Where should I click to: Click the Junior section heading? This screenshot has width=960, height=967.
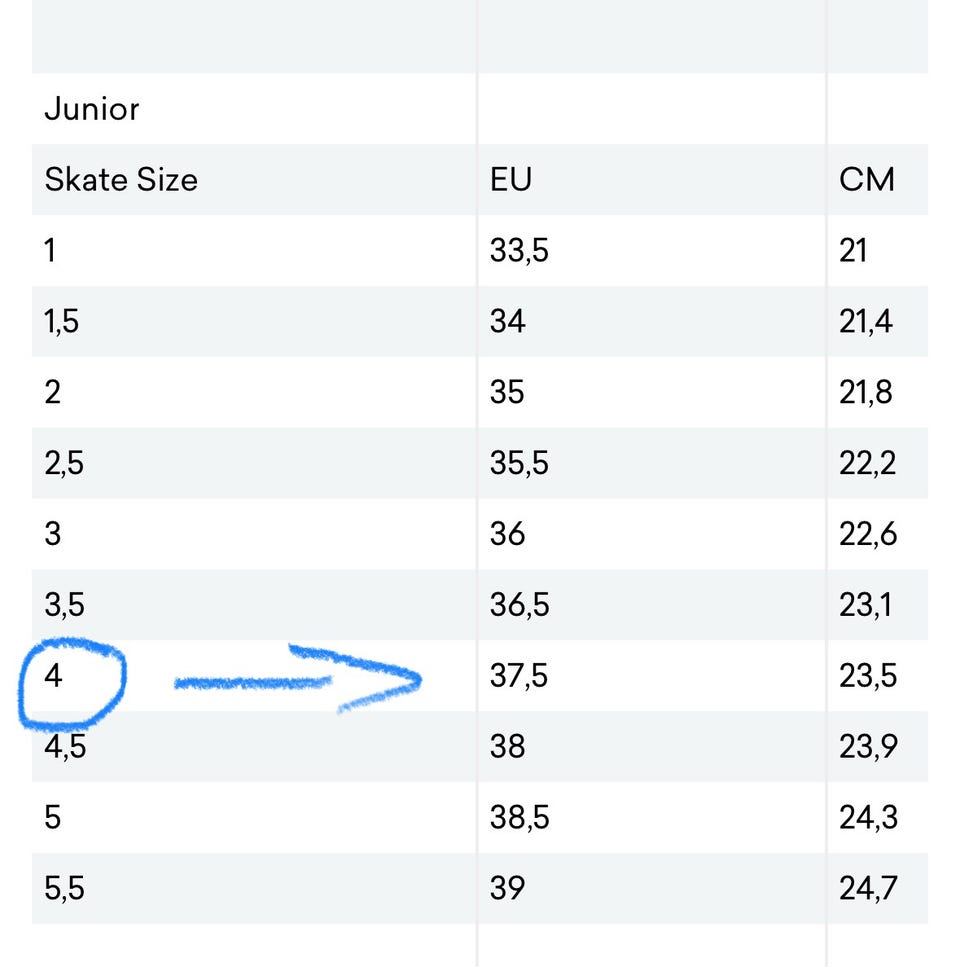click(92, 109)
